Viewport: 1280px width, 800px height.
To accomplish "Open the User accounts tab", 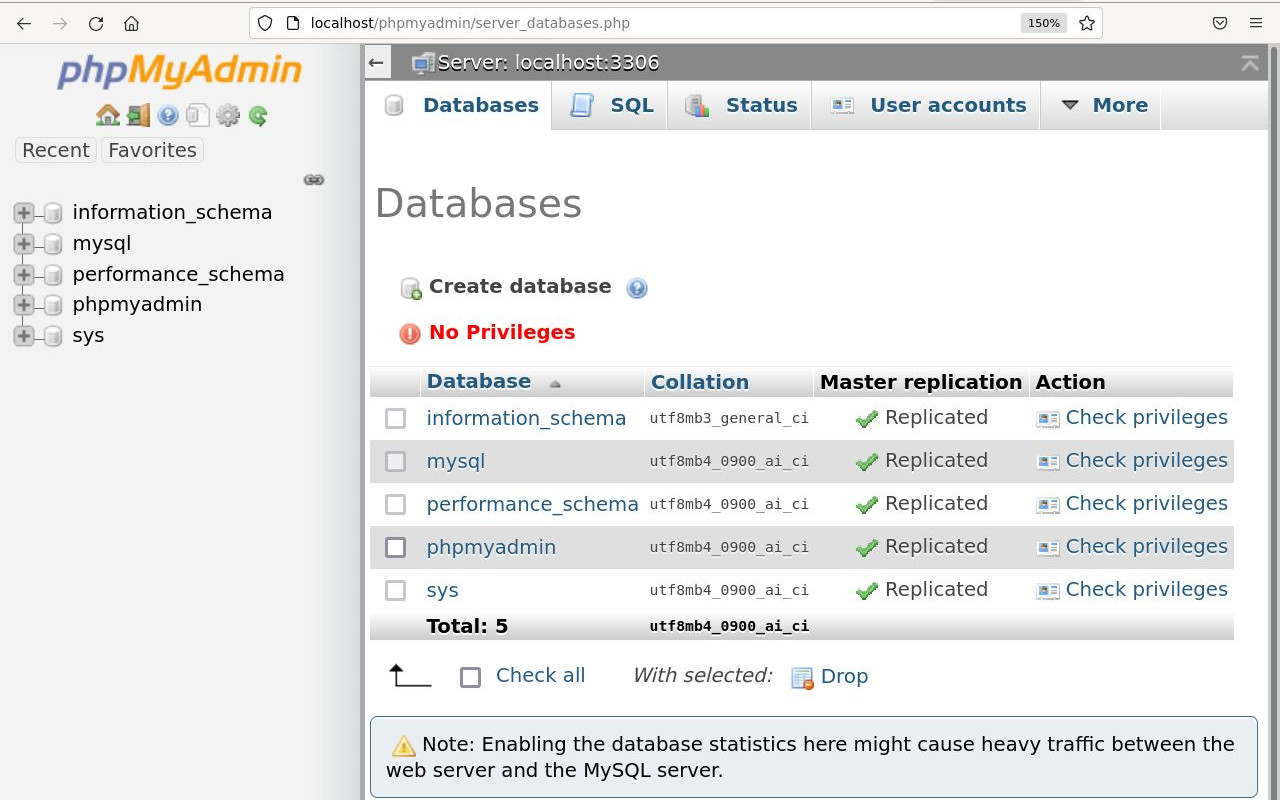I will pos(928,105).
